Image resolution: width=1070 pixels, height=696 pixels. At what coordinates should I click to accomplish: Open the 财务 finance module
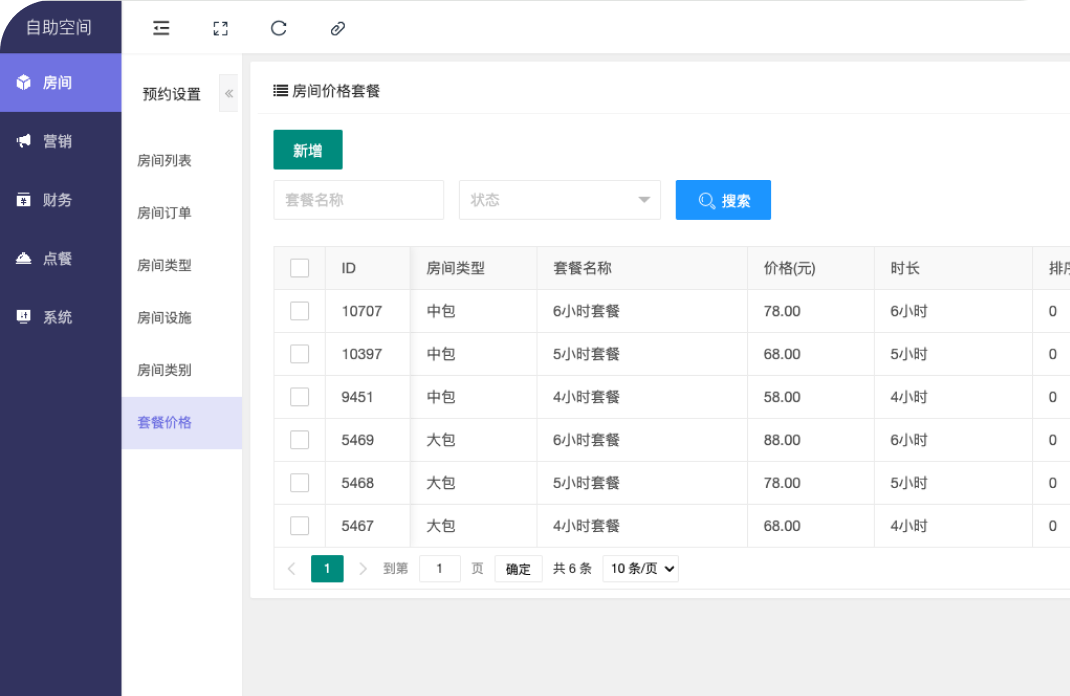tap(60, 200)
